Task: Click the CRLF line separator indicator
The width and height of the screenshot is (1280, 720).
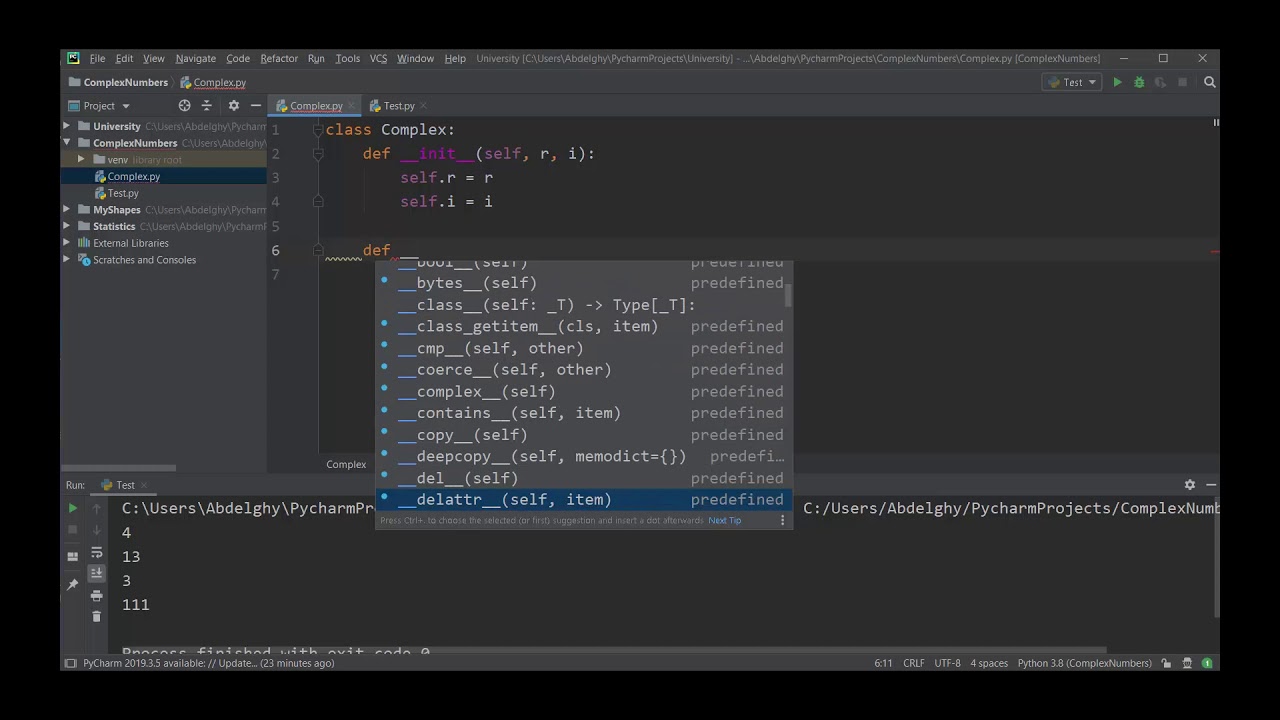Action: point(913,663)
